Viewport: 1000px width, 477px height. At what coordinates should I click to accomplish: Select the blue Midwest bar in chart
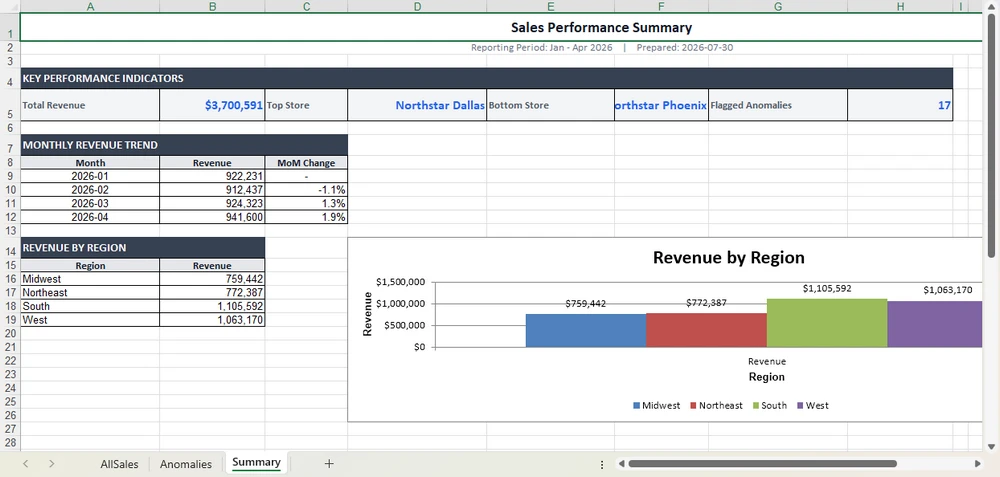tap(585, 330)
